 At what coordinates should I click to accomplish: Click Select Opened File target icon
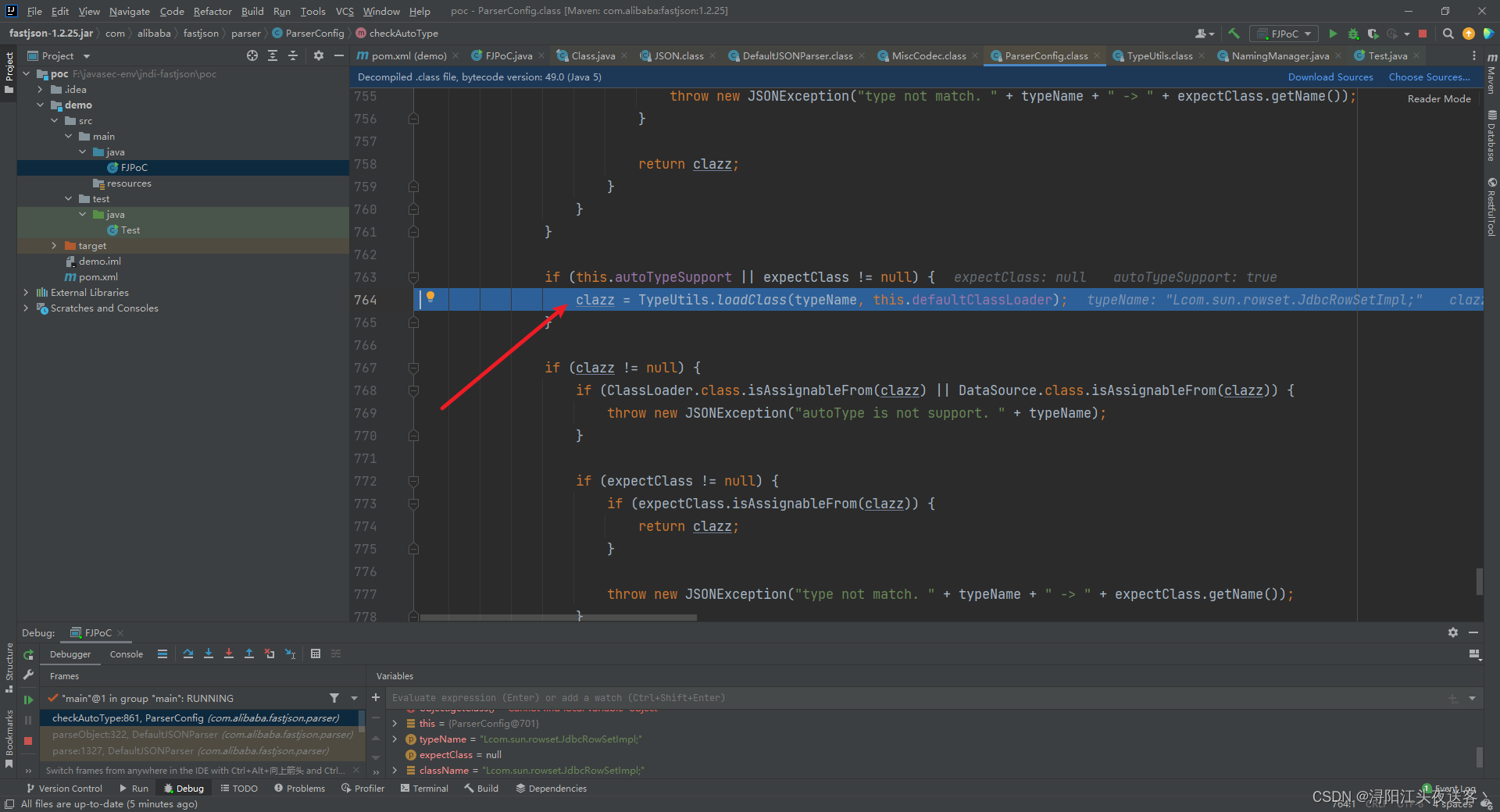[x=252, y=55]
